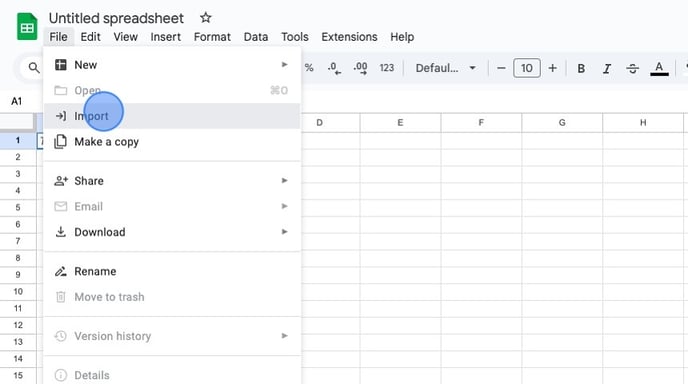Open the text color picker

tap(659, 68)
